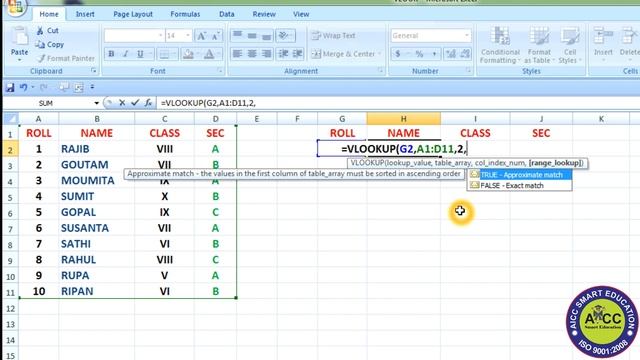The image size is (640, 360).
Task: Open the Name Box dropdown arrow
Action: click(96, 103)
